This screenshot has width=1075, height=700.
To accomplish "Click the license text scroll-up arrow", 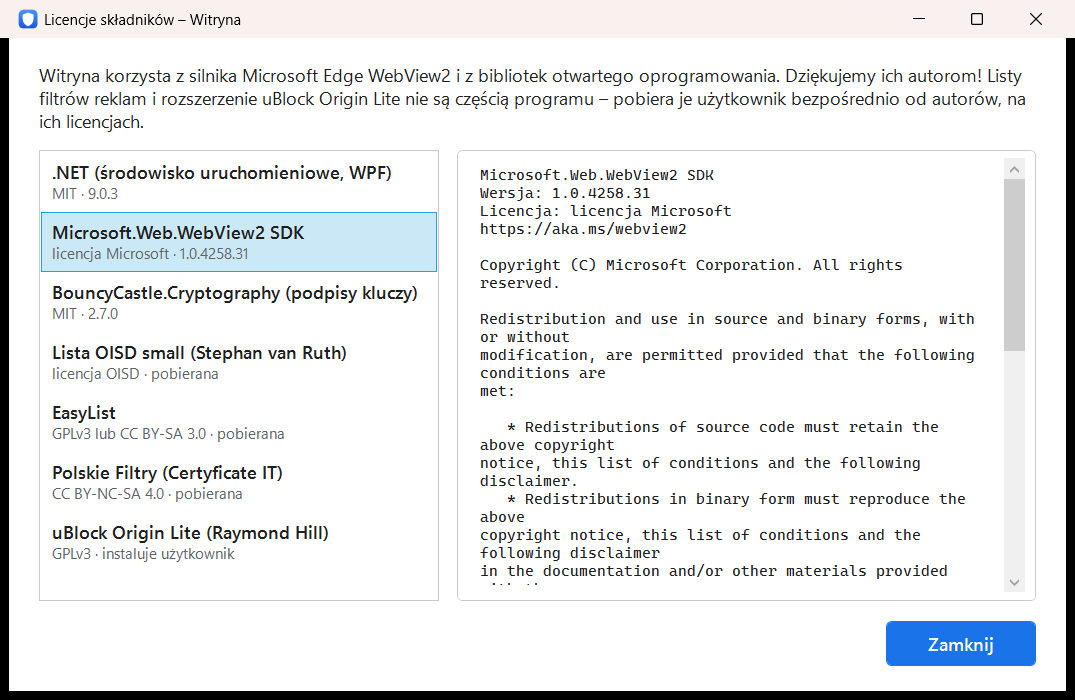I will pyautogui.click(x=1015, y=169).
